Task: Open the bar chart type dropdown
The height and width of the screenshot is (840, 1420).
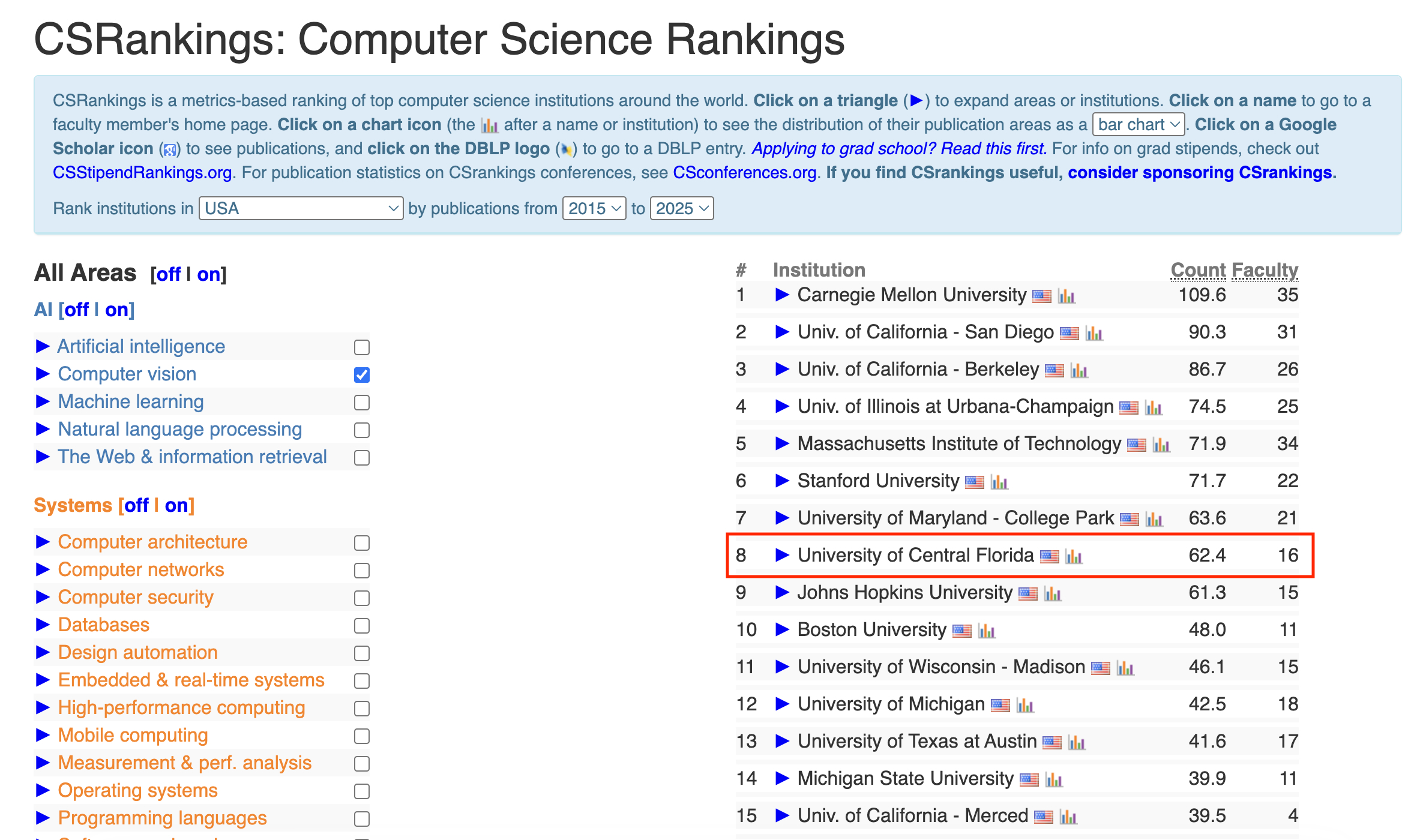Action: [x=1139, y=124]
